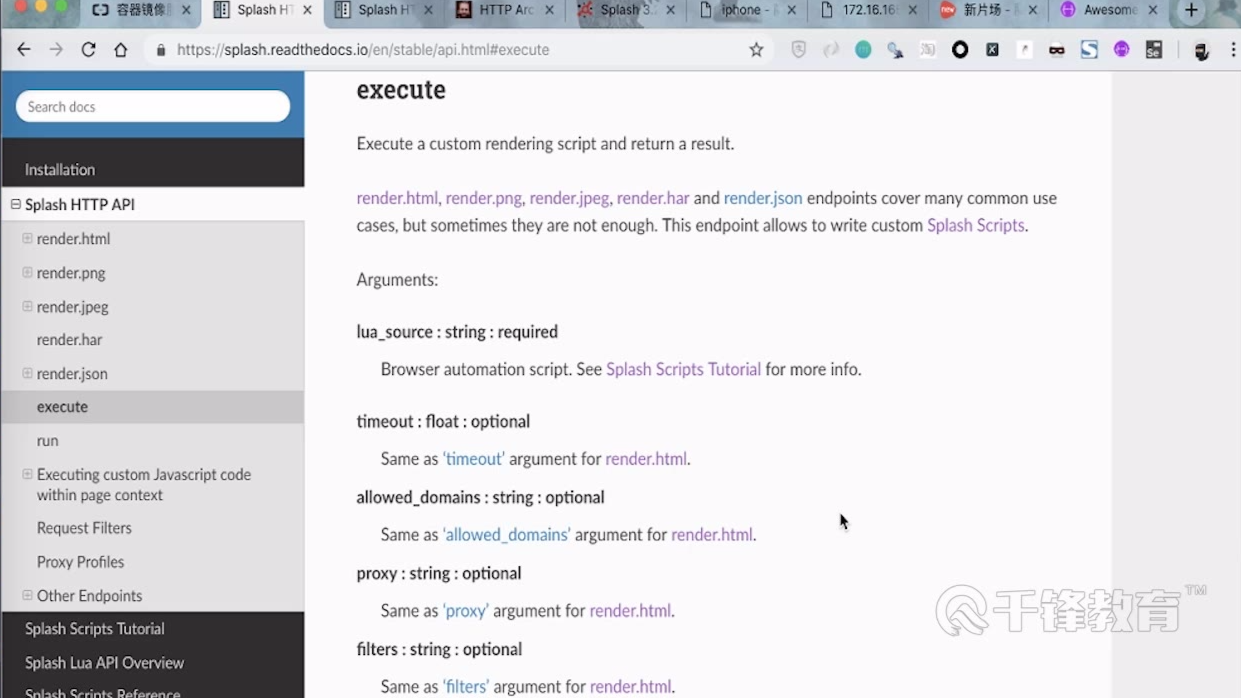Viewport: 1241px width, 698px height.
Task: Click the shield extension icon
Action: [798, 49]
